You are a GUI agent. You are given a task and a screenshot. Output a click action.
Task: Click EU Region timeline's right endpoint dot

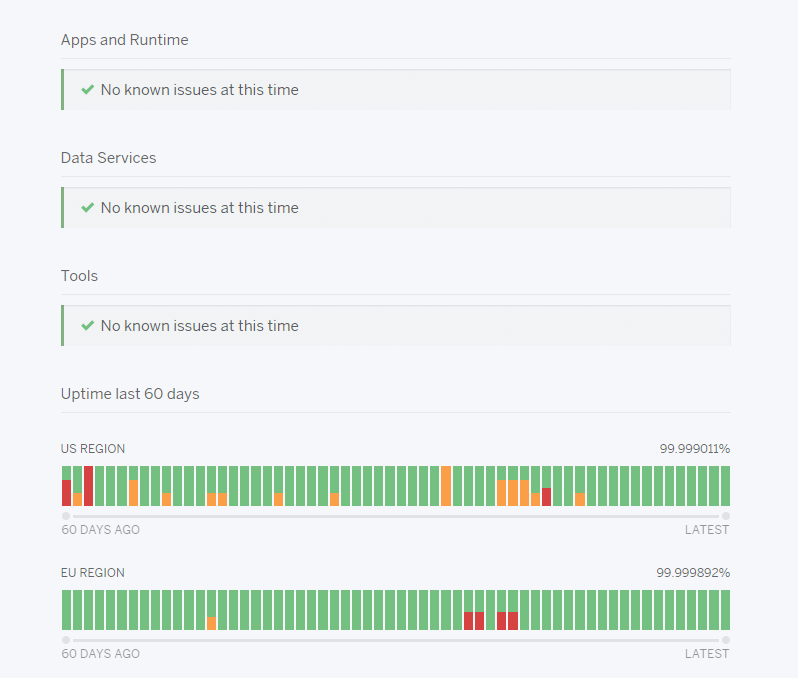point(726,640)
